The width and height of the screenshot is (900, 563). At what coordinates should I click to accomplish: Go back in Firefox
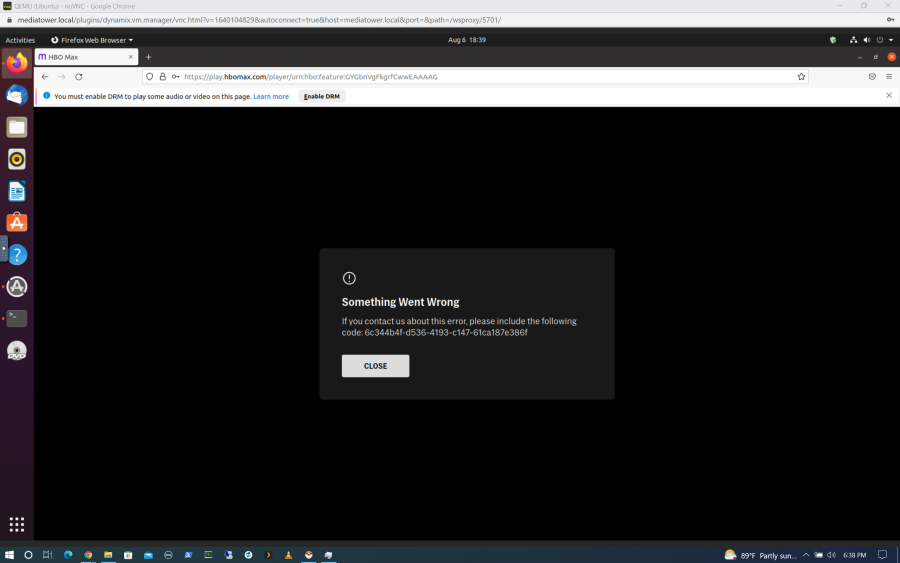coord(45,77)
